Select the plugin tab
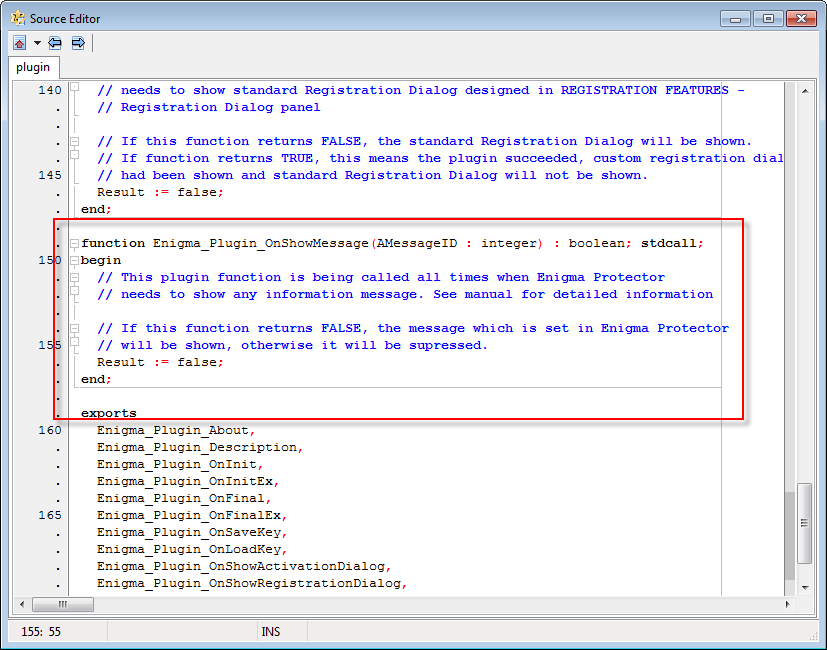The image size is (827, 650). point(33,68)
